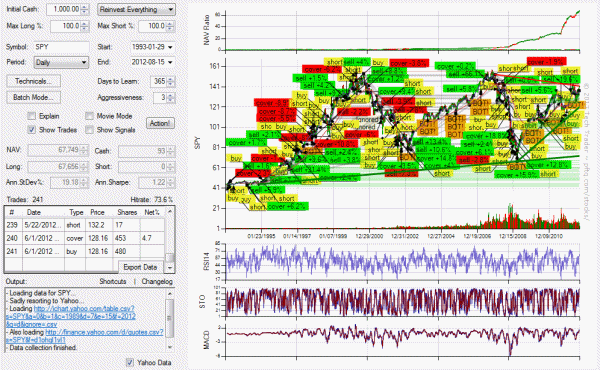Run the Action! button
600x370 pixels.
pyautogui.click(x=160, y=123)
